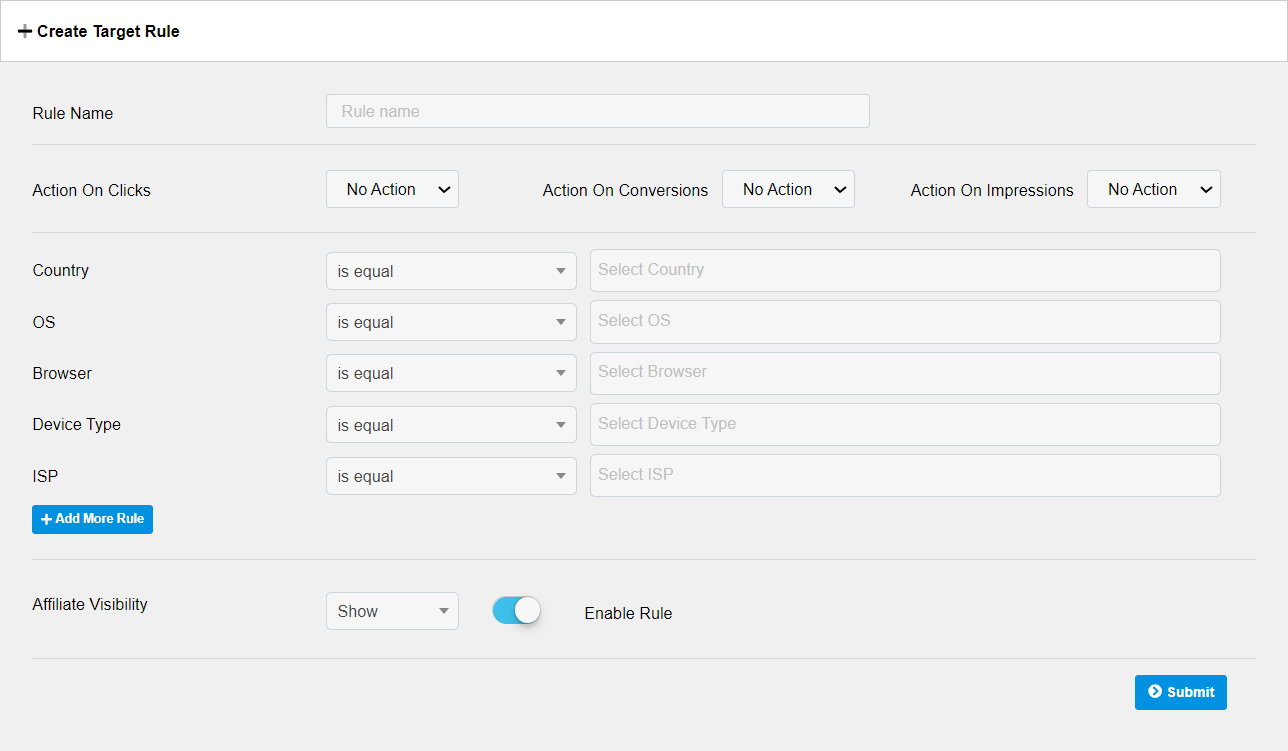Click the Create Target Rule heading
This screenshot has height=751, width=1288.
[x=108, y=32]
